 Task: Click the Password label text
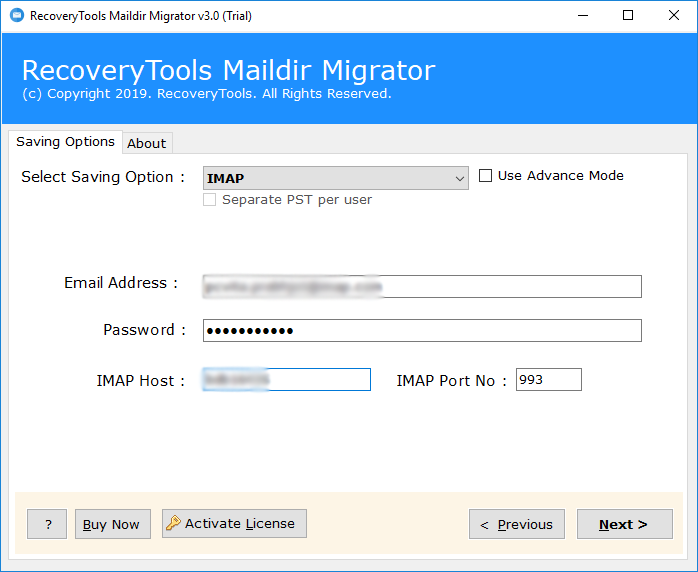144,330
